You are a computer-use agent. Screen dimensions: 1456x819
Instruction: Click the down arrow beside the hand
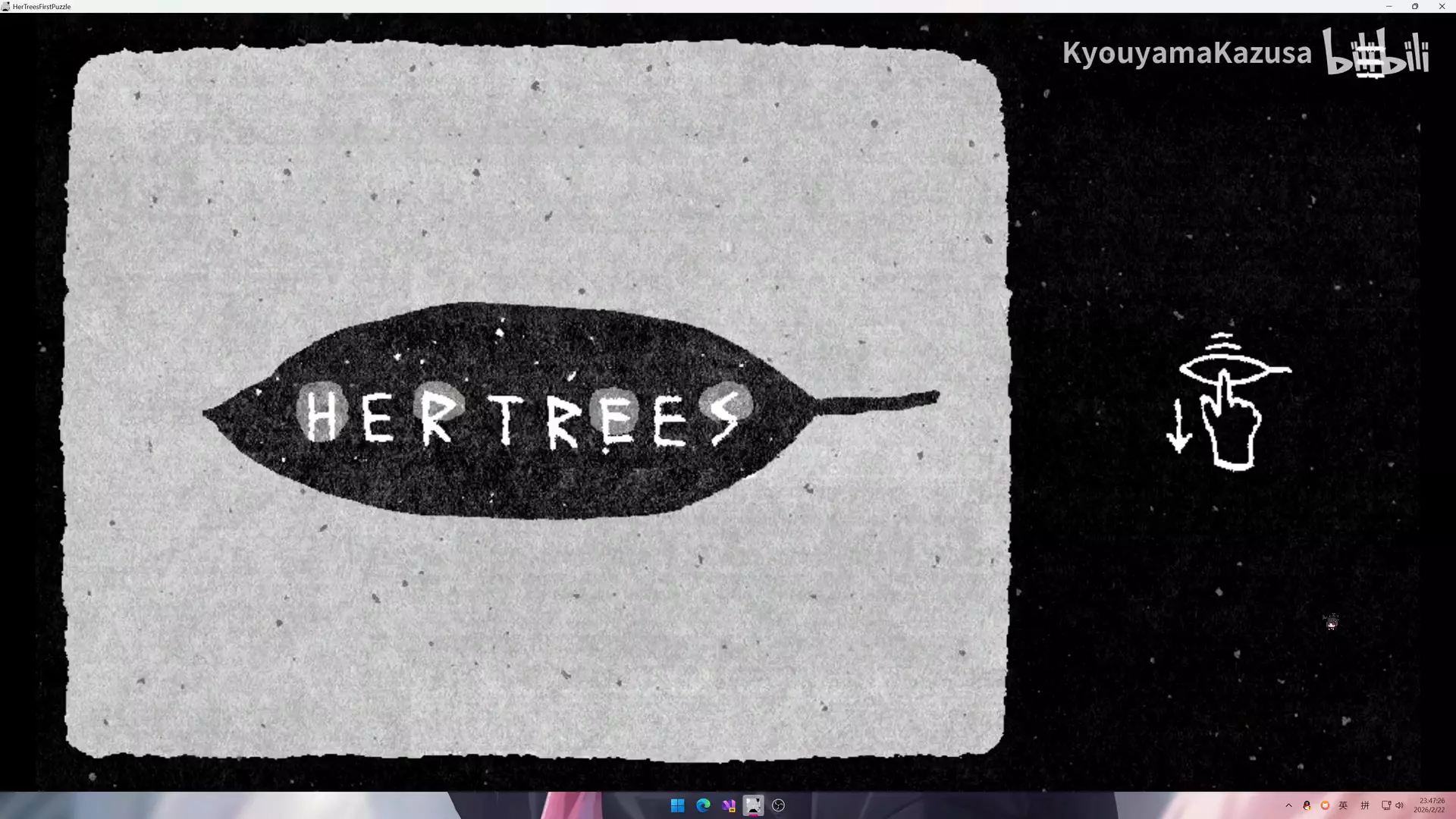[1178, 427]
